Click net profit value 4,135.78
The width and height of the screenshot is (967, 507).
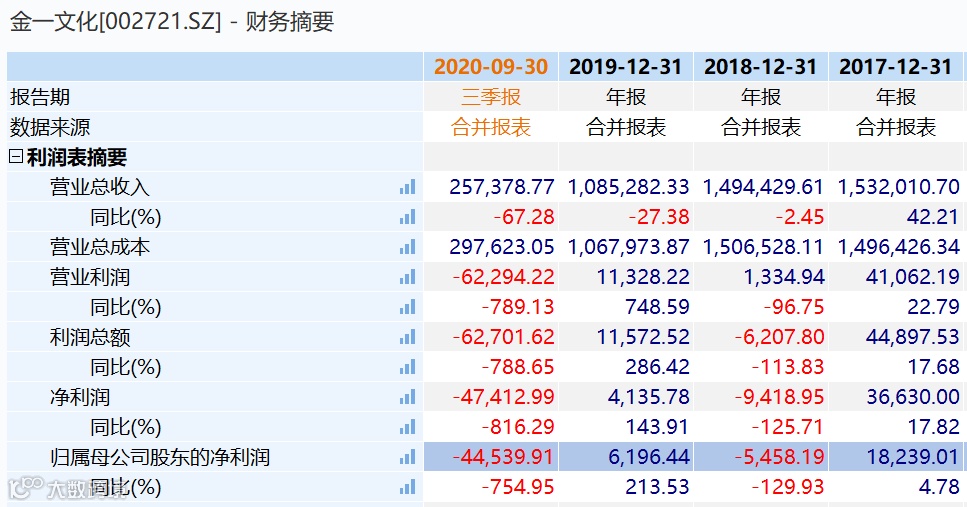click(x=648, y=397)
